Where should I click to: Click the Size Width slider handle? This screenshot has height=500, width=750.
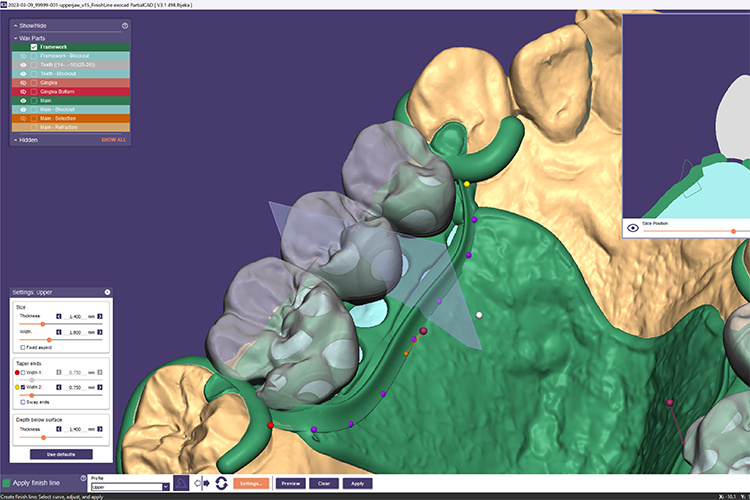[49, 340]
